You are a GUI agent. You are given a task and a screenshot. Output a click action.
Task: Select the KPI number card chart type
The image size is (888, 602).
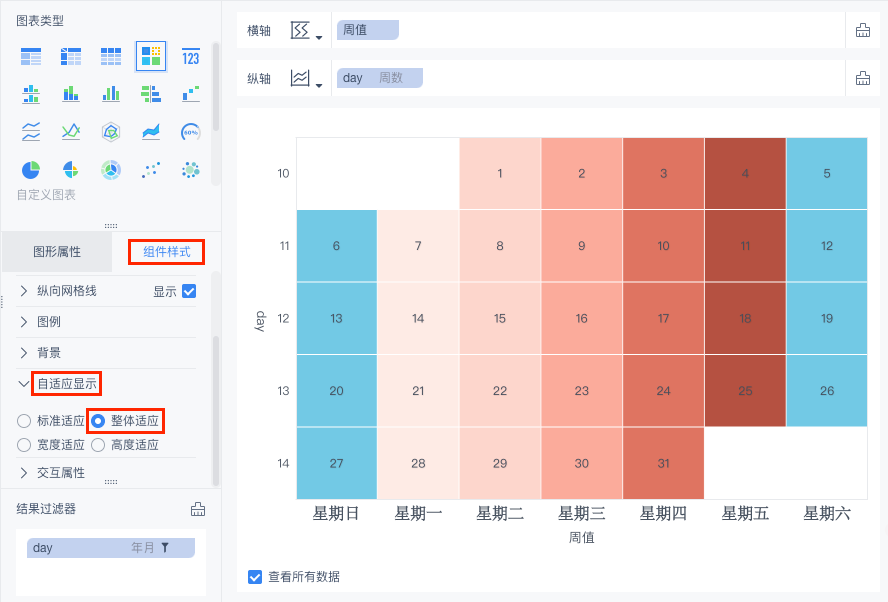190,57
